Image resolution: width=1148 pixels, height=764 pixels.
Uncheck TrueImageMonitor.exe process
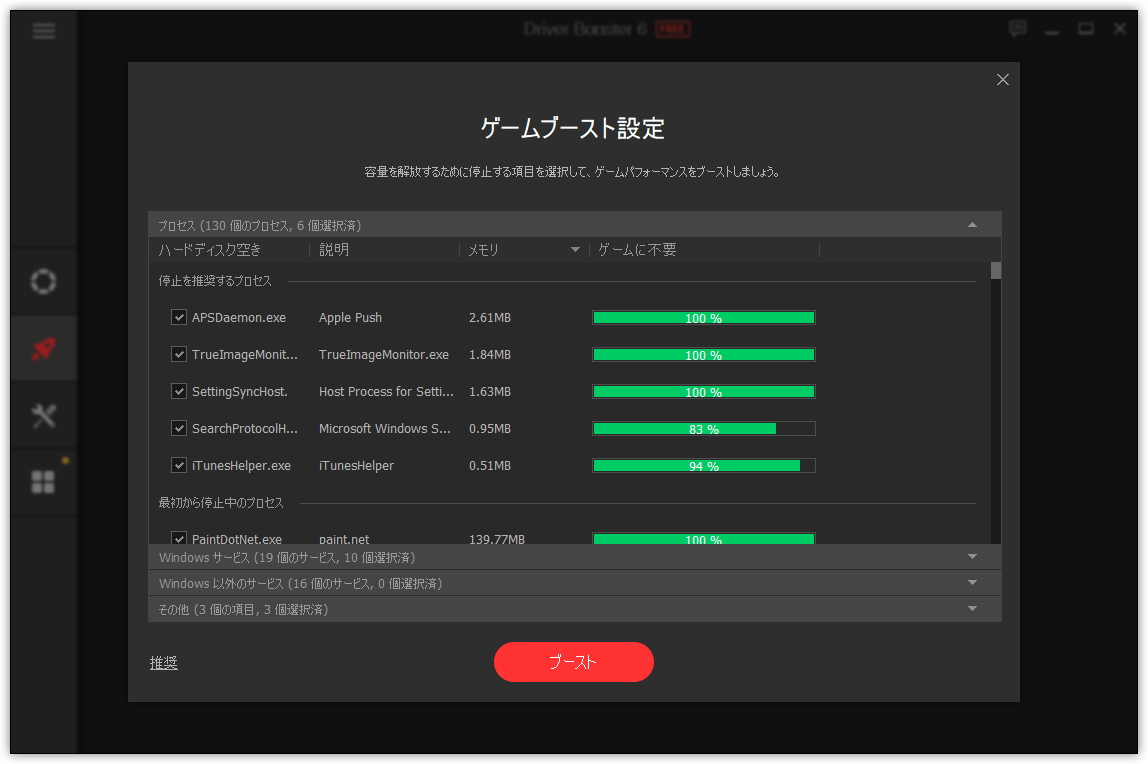click(x=179, y=354)
